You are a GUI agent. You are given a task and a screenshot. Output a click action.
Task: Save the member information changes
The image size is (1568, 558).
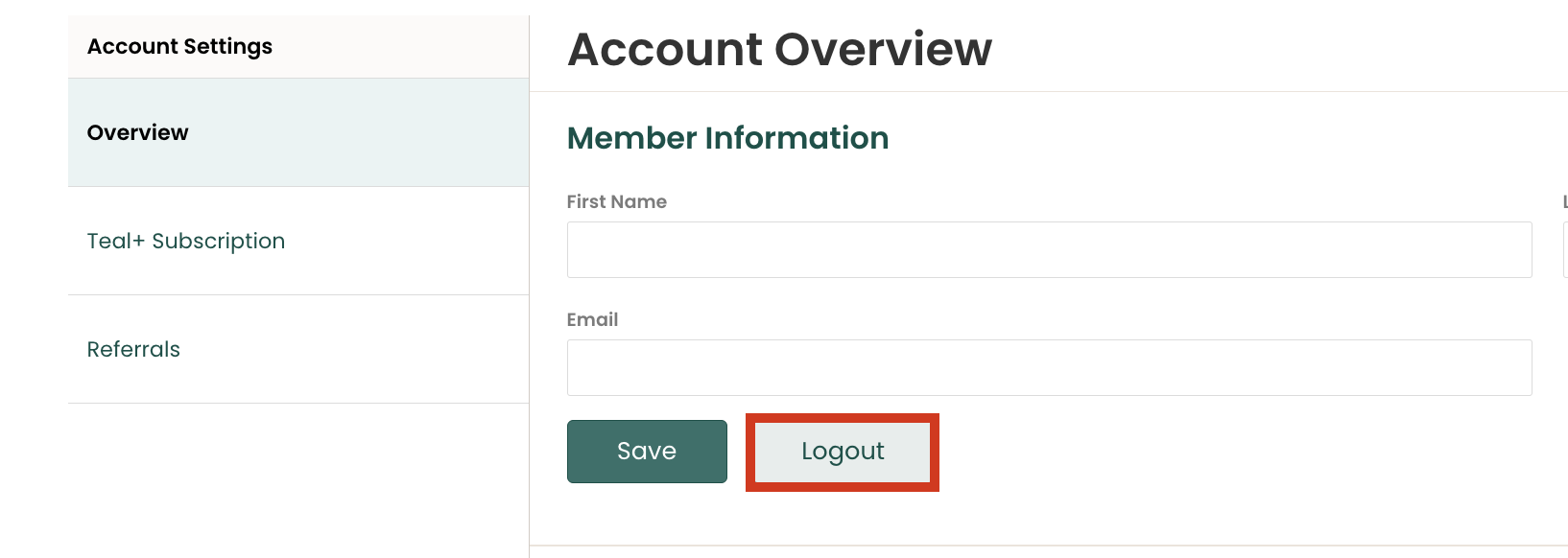click(x=647, y=451)
